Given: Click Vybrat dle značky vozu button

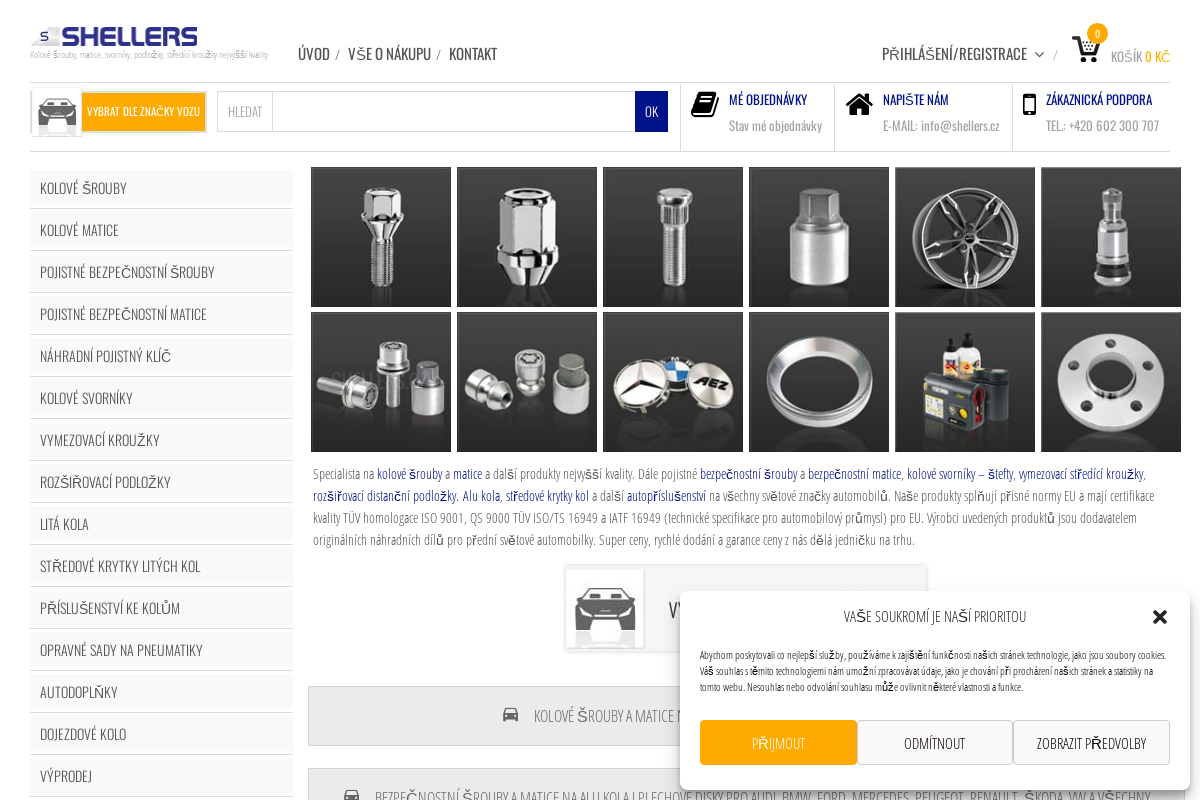Looking at the screenshot, I should 143,112.
